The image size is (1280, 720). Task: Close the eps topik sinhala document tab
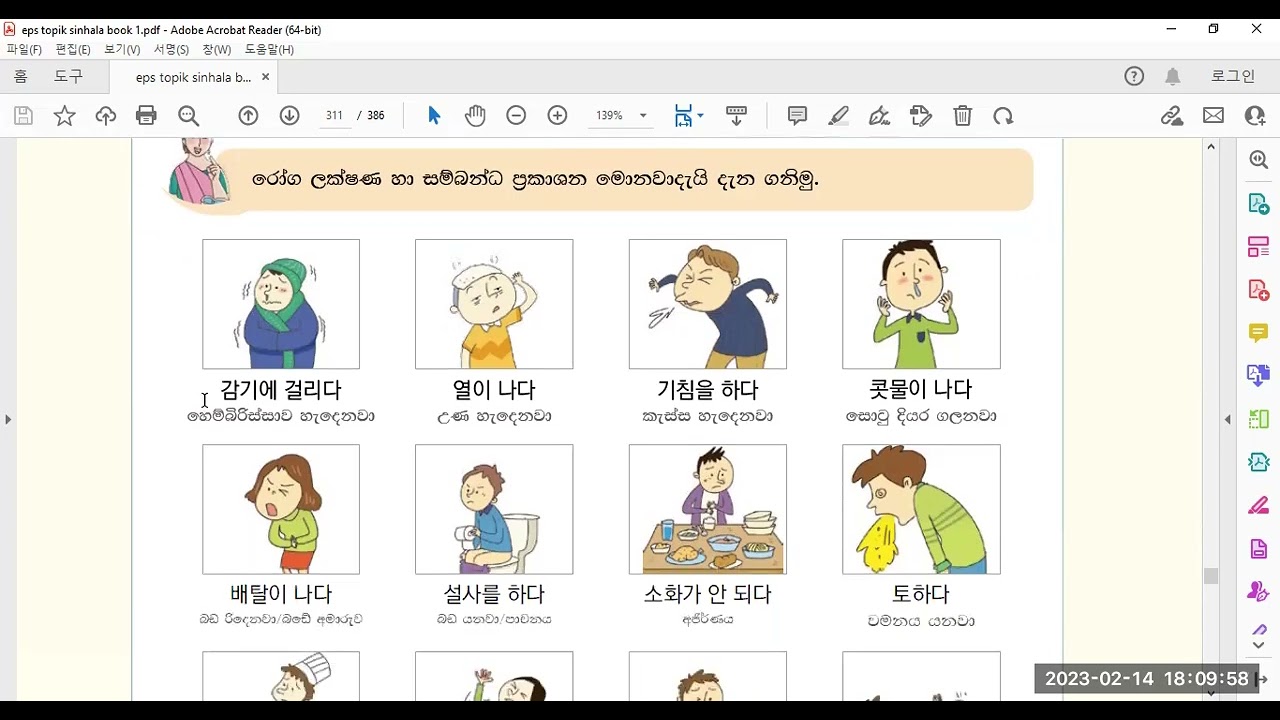(265, 77)
